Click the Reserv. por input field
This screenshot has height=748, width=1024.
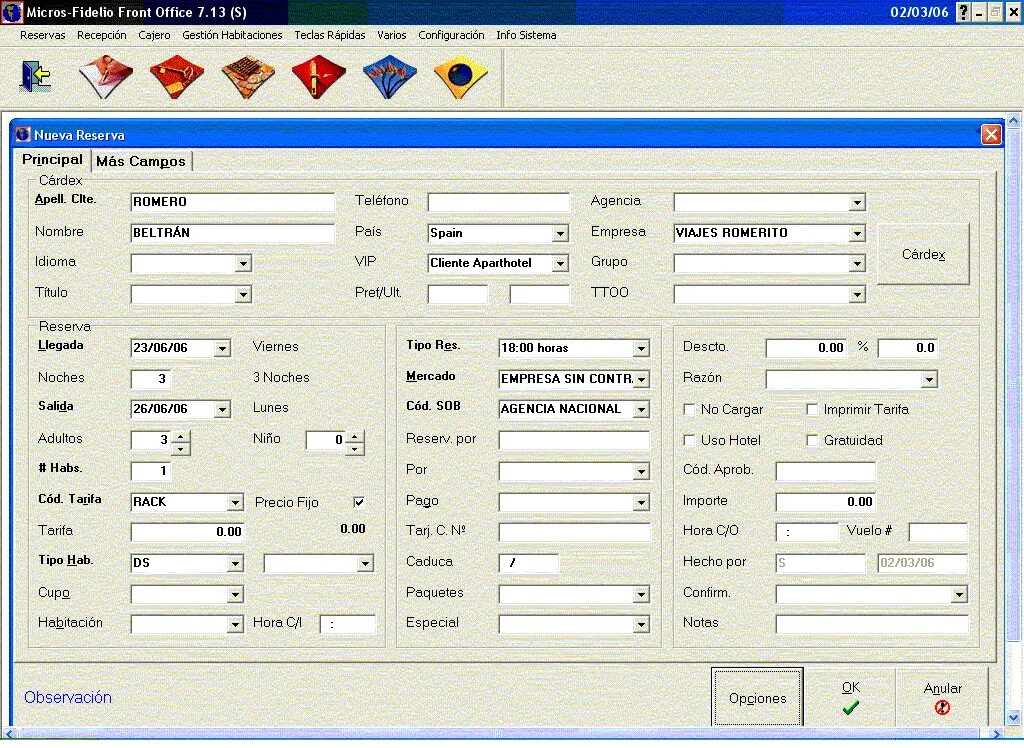click(574, 440)
